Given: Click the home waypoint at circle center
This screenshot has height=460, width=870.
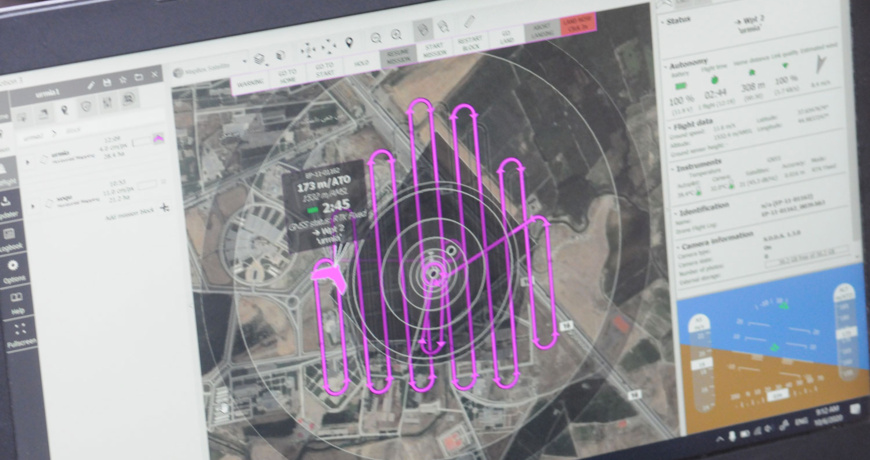Looking at the screenshot, I should pos(432,273).
